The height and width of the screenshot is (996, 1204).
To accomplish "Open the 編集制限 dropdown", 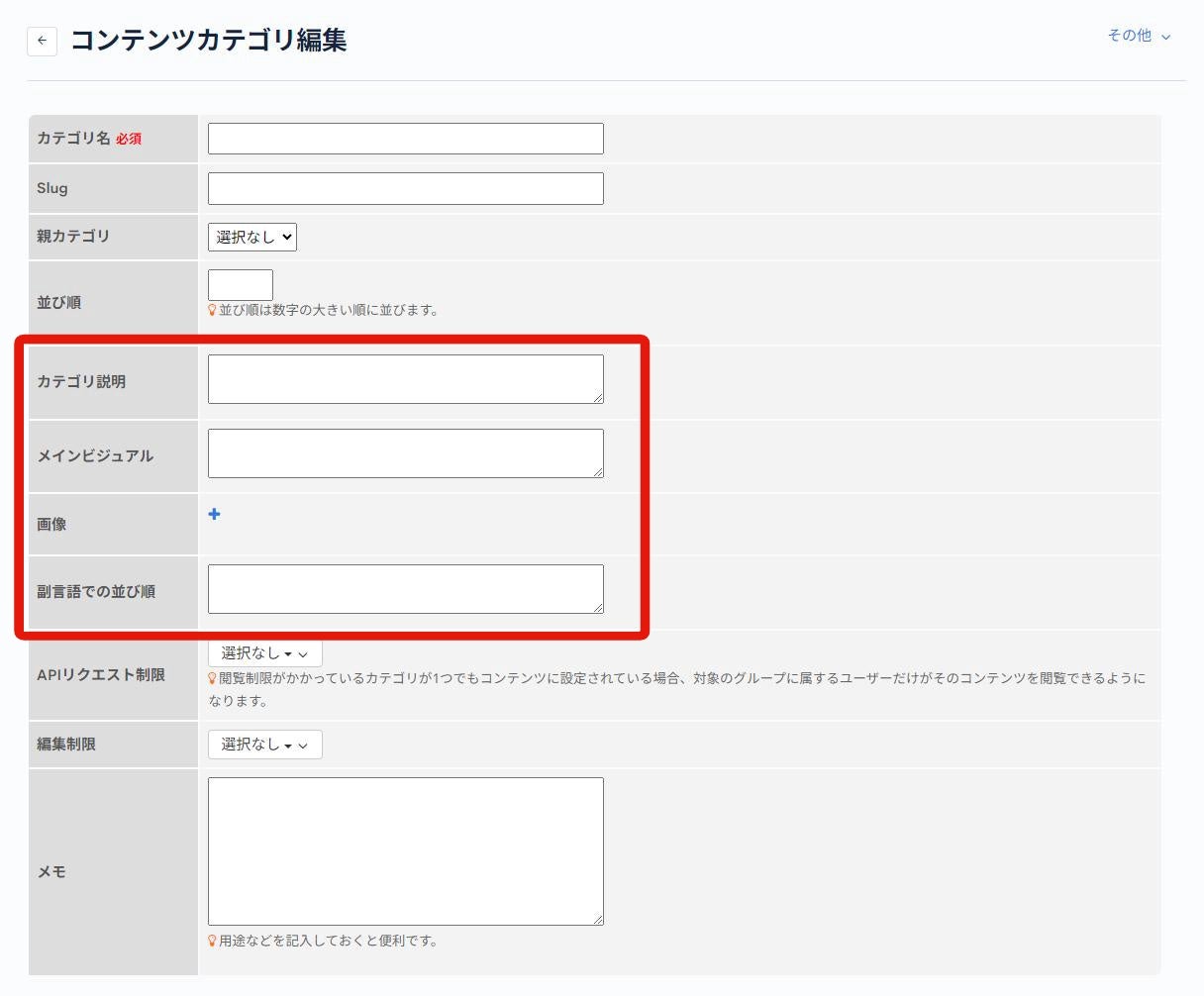I will (264, 744).
